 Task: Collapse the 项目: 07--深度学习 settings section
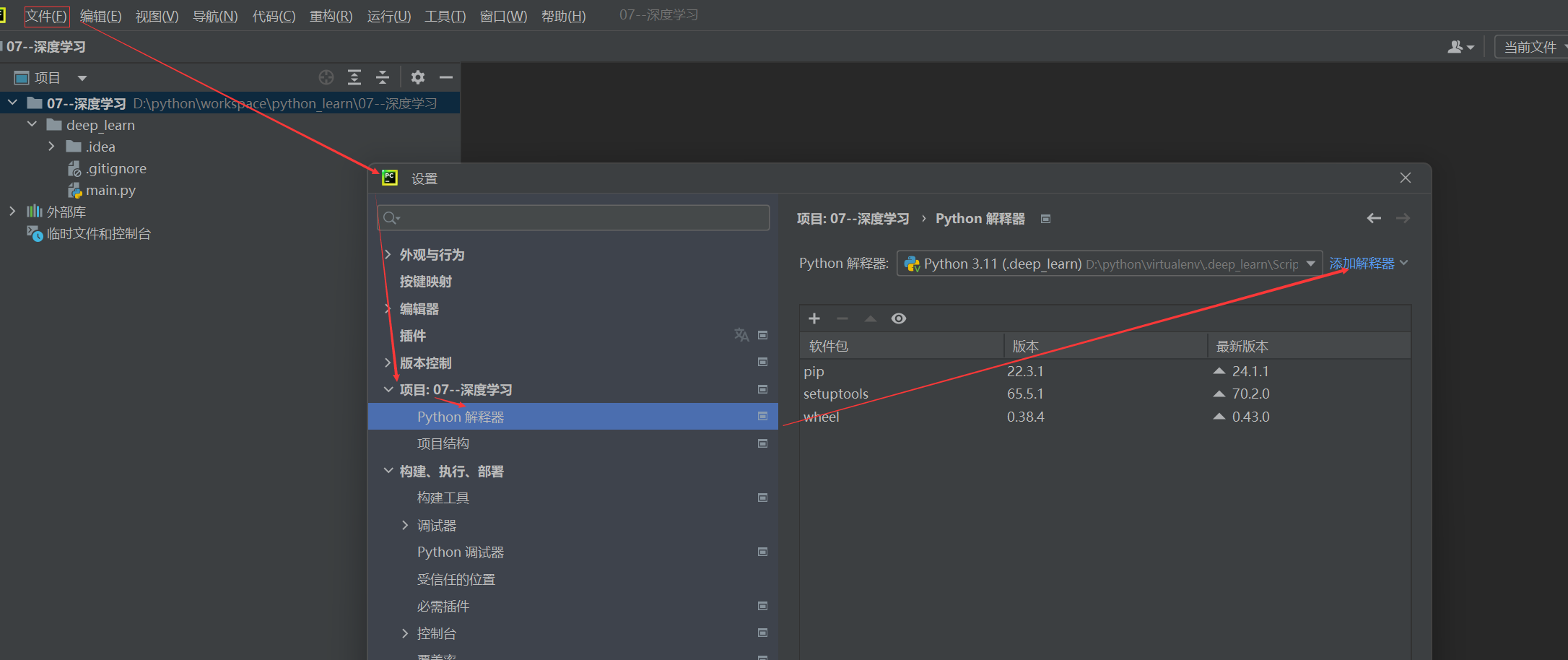(x=388, y=389)
